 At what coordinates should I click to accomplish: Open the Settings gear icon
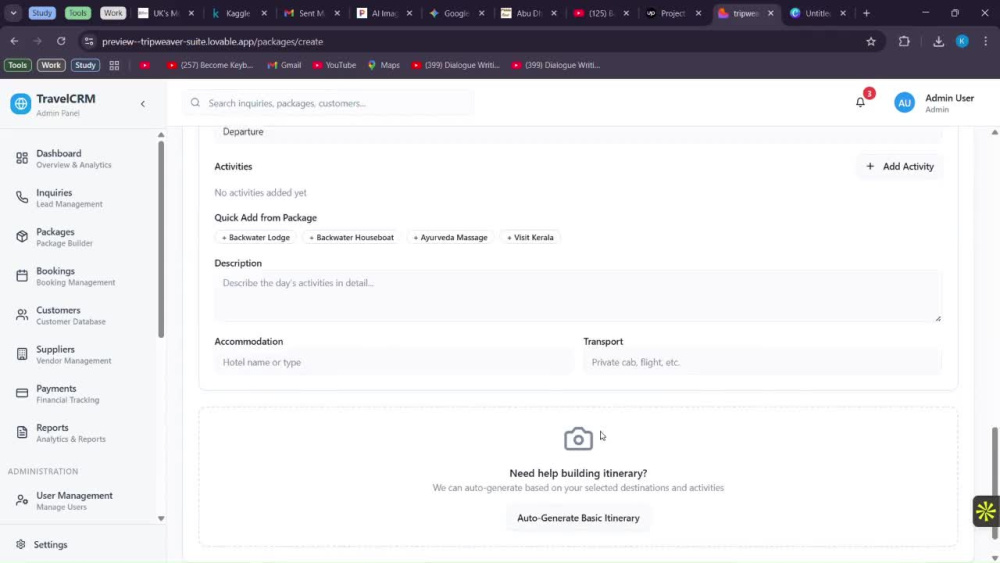tap(20, 545)
